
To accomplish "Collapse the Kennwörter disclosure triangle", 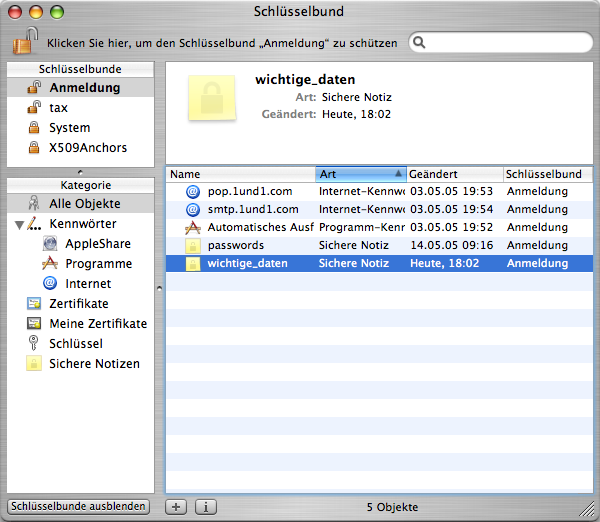I will [x=20, y=224].
